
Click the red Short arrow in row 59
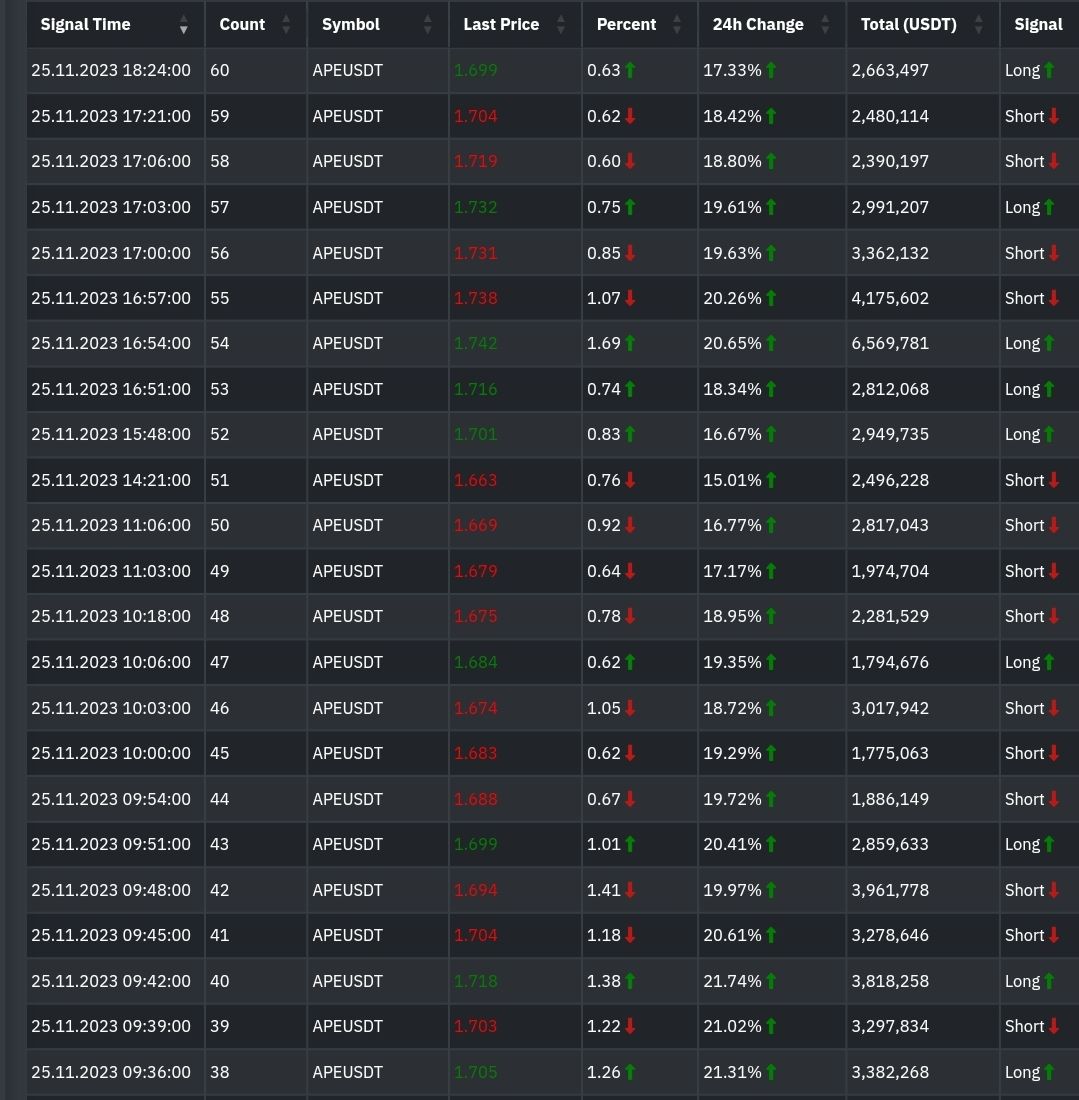point(1054,116)
